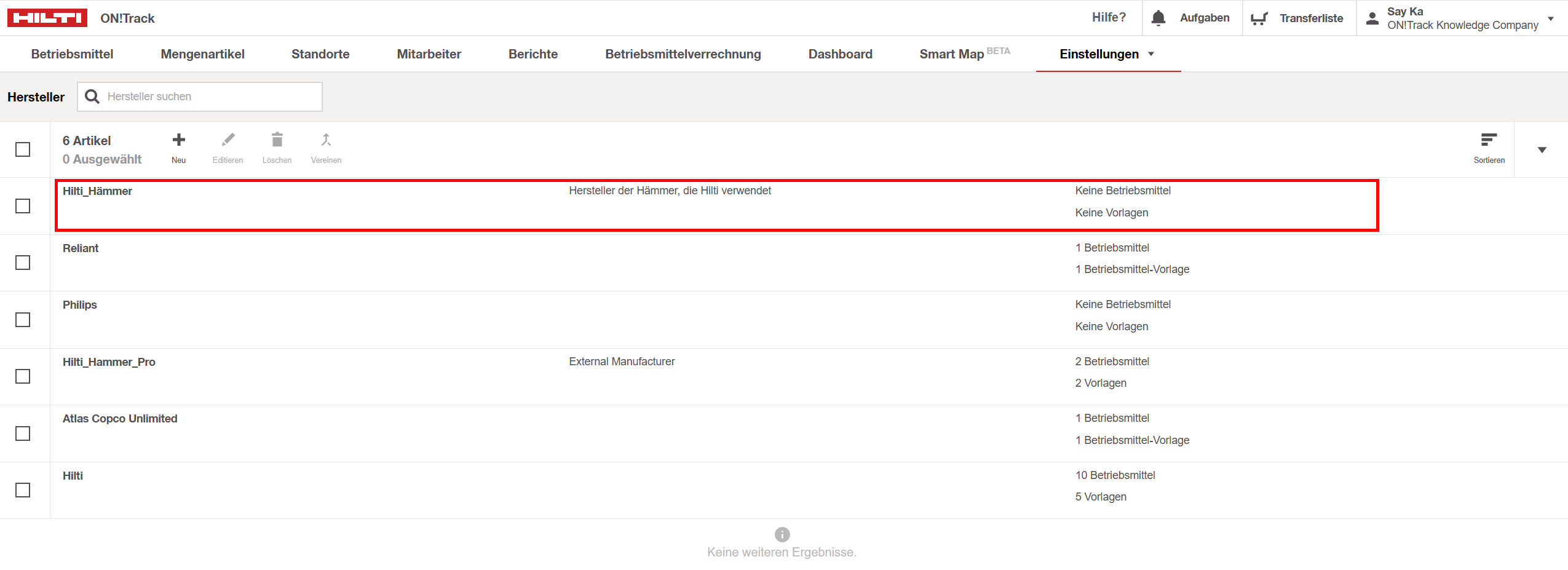Click the Hilfe? link
This screenshot has height=570, width=1568.
click(x=1109, y=18)
